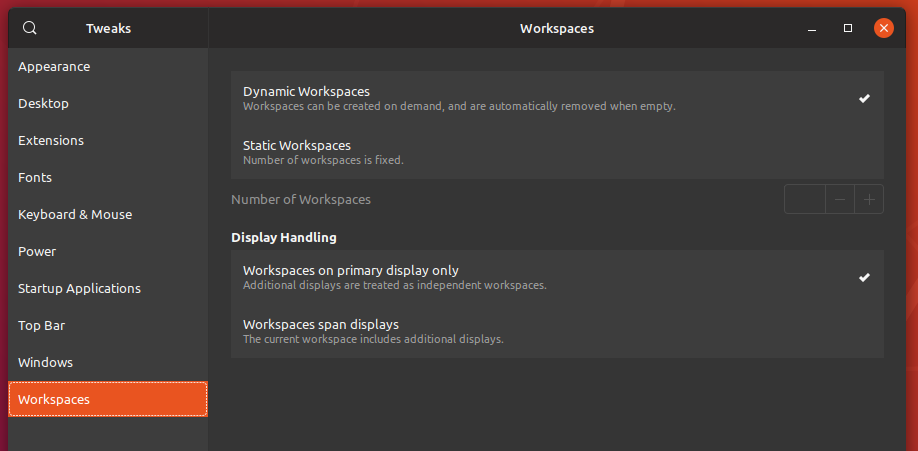Screen dimensions: 918x451
Task: Open Keyboard & Mouse settings
Action: pyautogui.click(x=108, y=214)
